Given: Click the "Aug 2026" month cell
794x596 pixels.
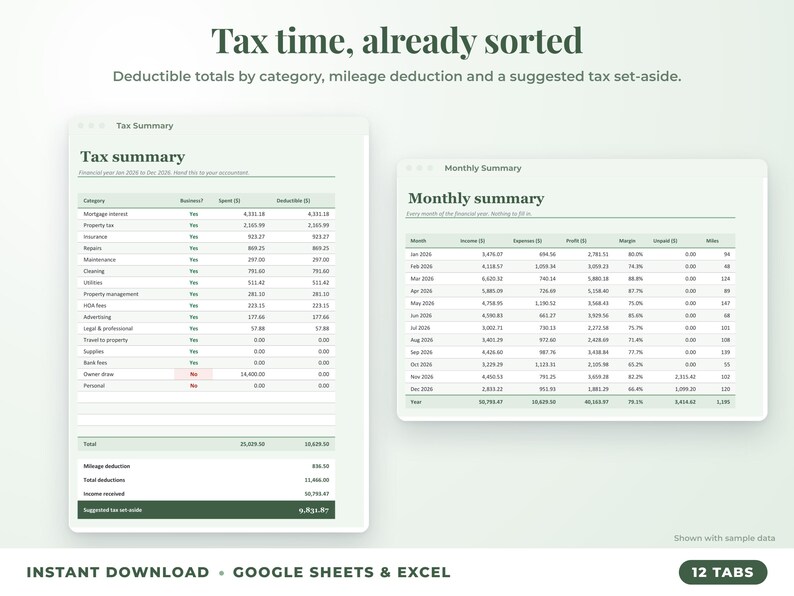Looking at the screenshot, I should click(421, 340).
